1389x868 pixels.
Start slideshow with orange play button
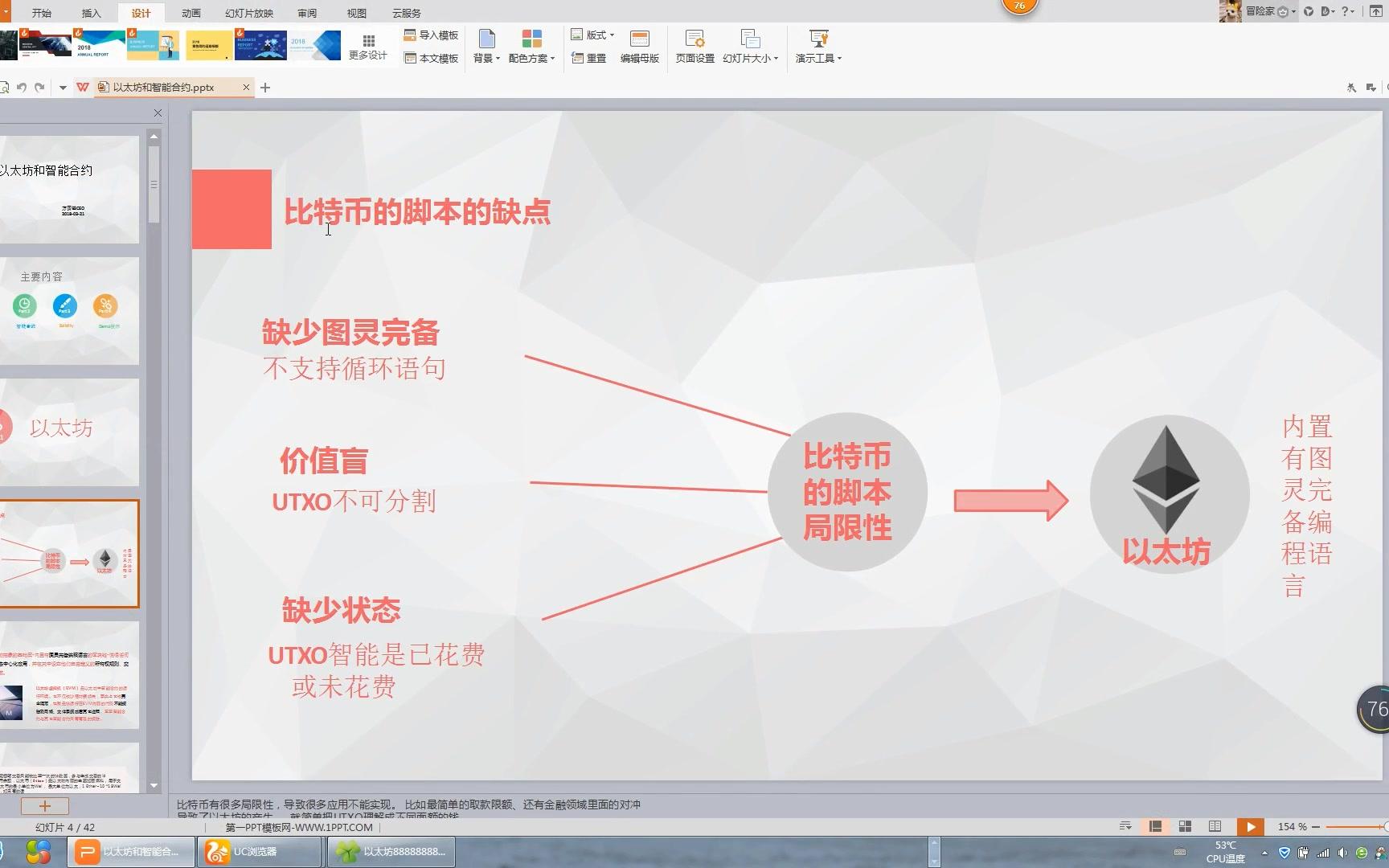(1250, 826)
